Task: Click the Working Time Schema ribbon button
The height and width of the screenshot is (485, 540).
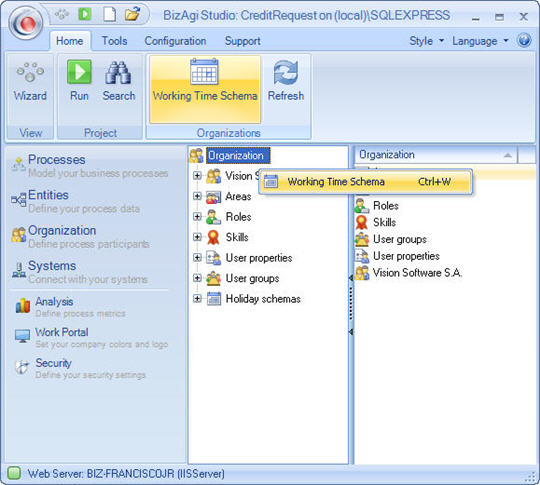Action: pos(205,89)
